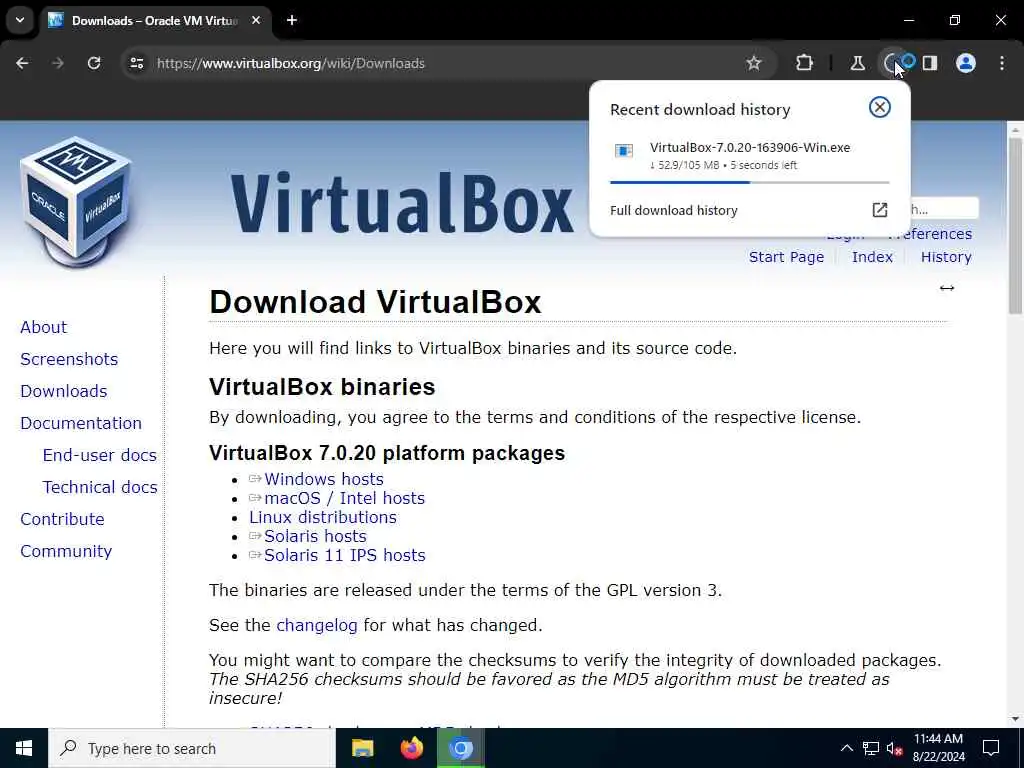Image resolution: width=1024 pixels, height=768 pixels.
Task: Open the Chrome three-dot menu
Action: [1002, 63]
